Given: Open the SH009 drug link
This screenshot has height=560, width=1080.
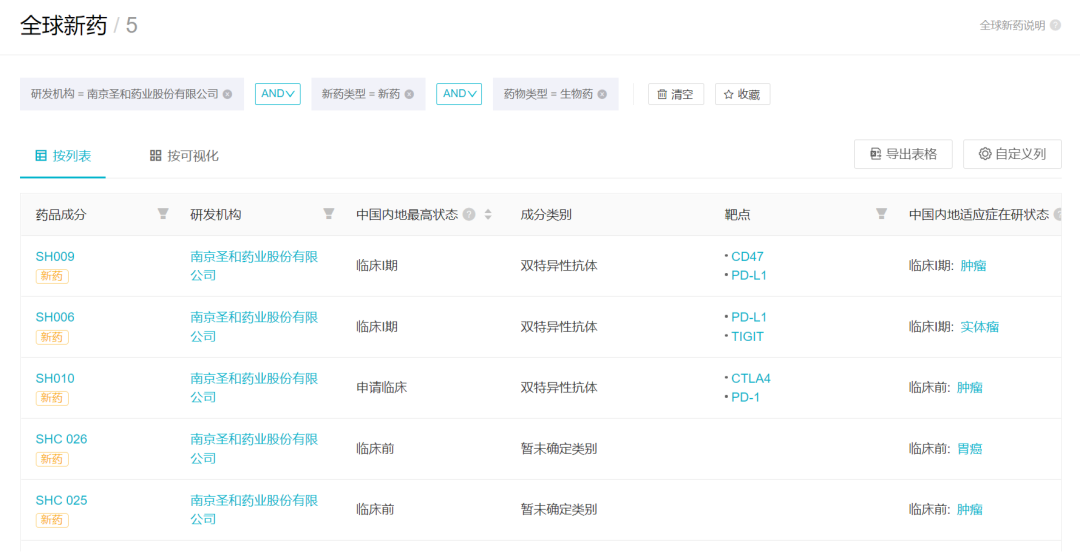Looking at the screenshot, I should [55, 256].
